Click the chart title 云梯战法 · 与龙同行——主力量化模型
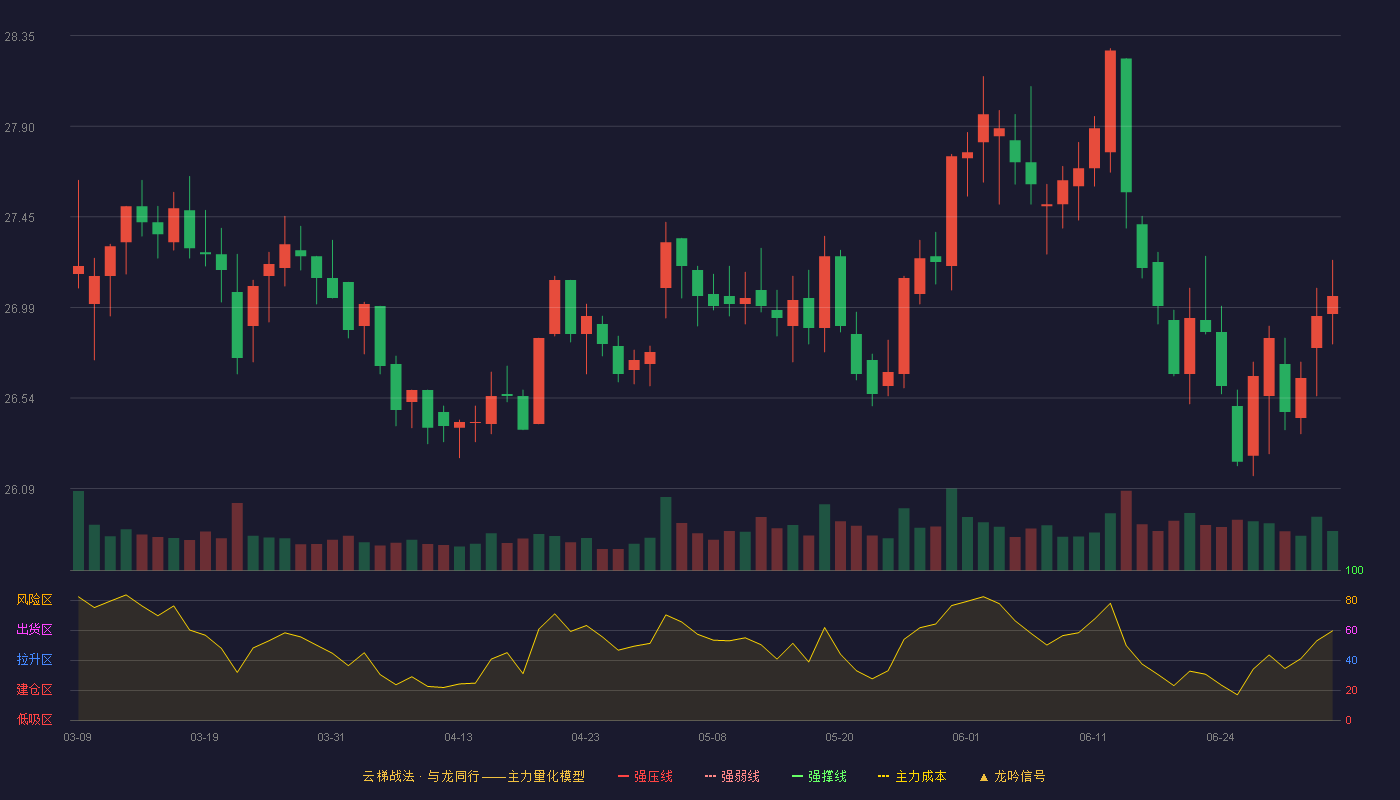Screen dimensions: 1400x800 point(474,776)
